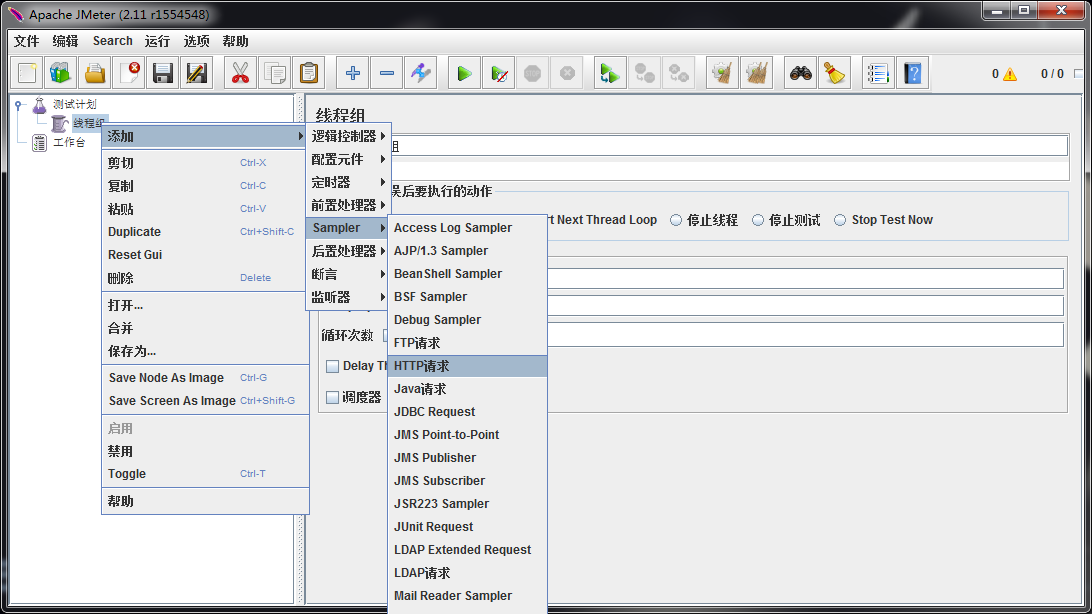Enable the 调度器 checkbox
This screenshot has width=1092, height=614.
coord(332,397)
